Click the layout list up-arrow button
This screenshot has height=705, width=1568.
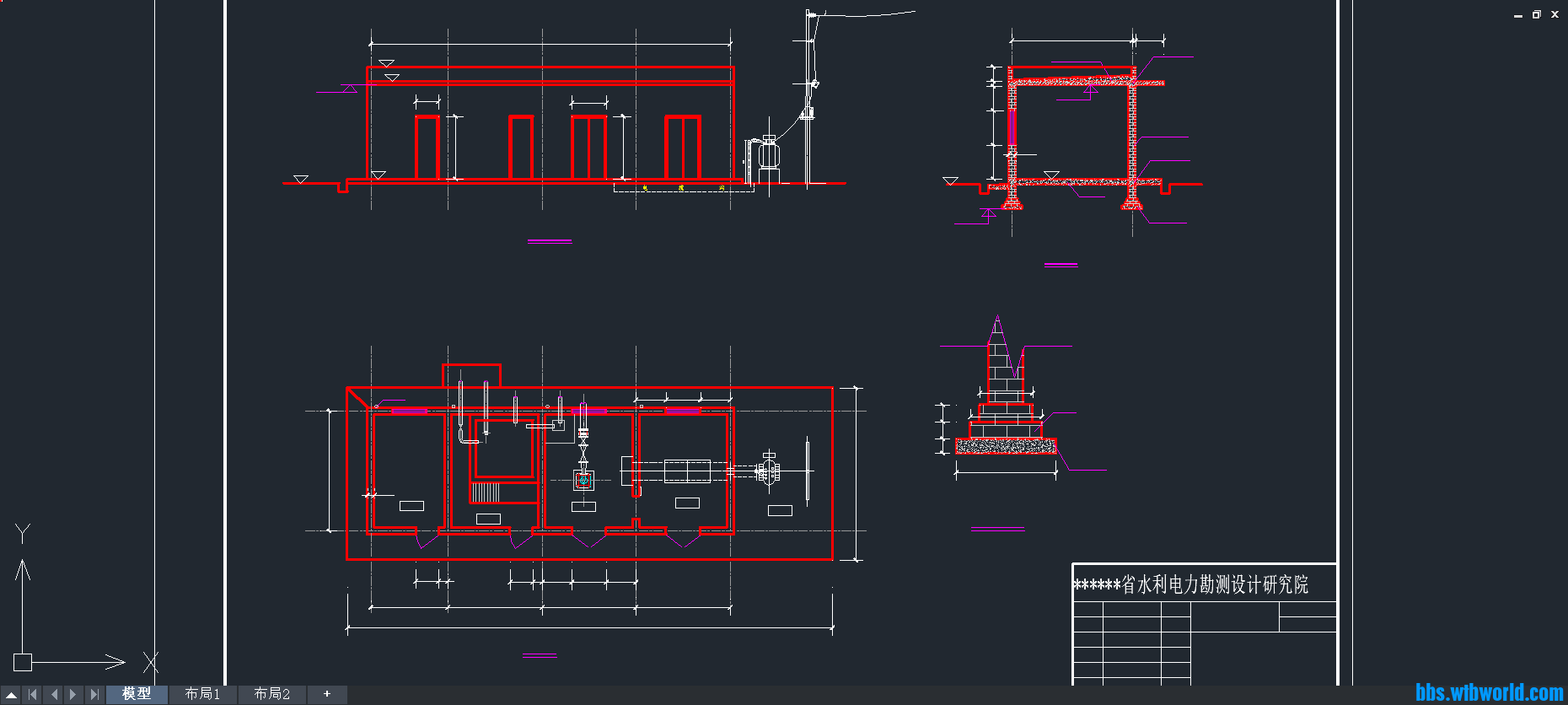tap(12, 694)
